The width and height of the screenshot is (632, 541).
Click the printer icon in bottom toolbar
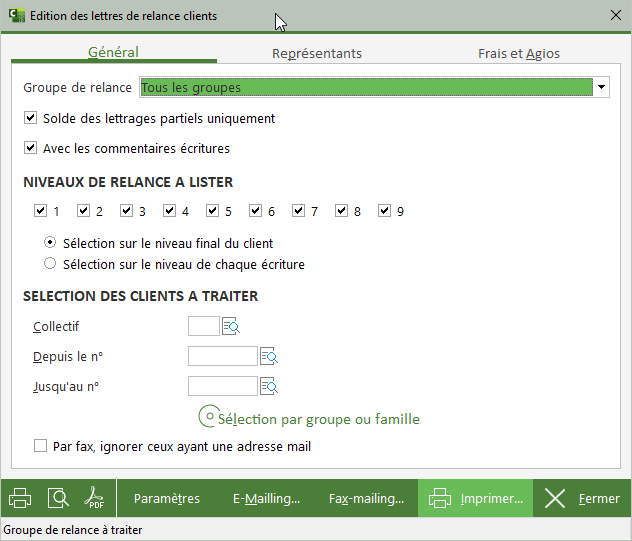(20, 498)
